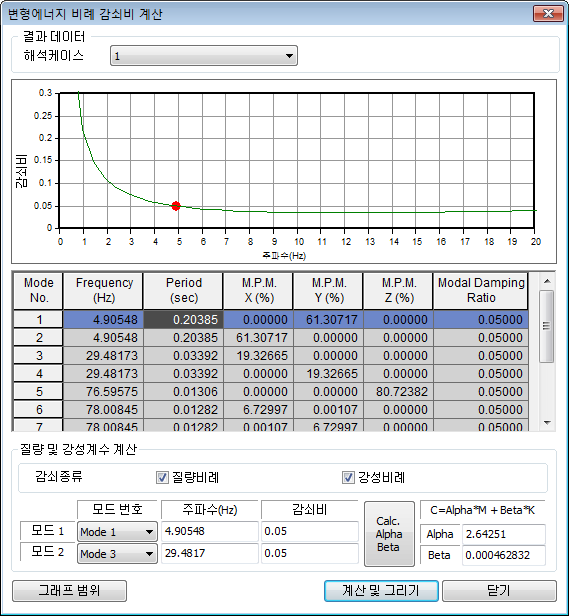Expand the 모드 1 mode number dropdown
This screenshot has height=616, width=569.
[x=117, y=532]
